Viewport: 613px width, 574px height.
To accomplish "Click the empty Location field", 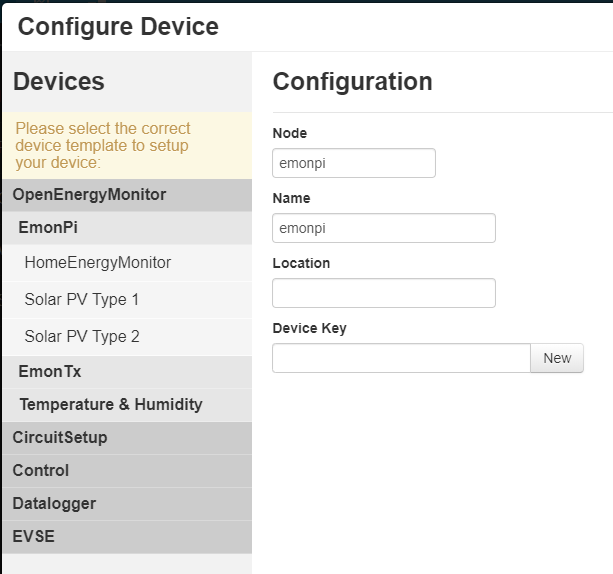I will pos(384,293).
